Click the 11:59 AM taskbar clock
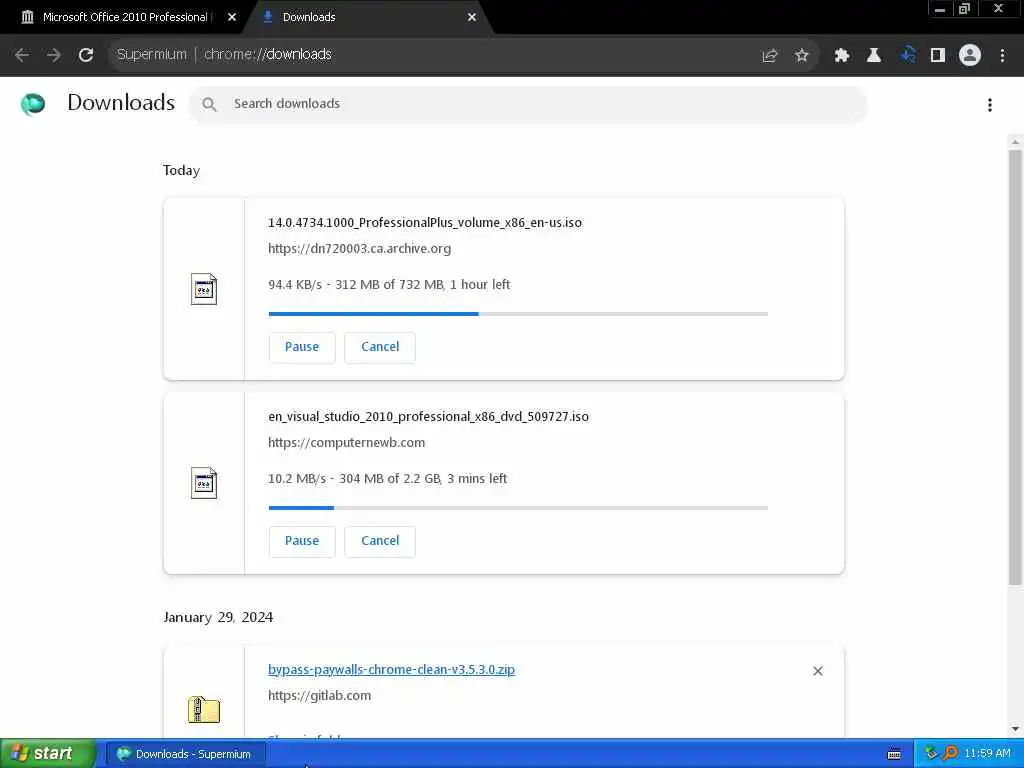The height and width of the screenshot is (768, 1024). pyautogui.click(x=987, y=754)
